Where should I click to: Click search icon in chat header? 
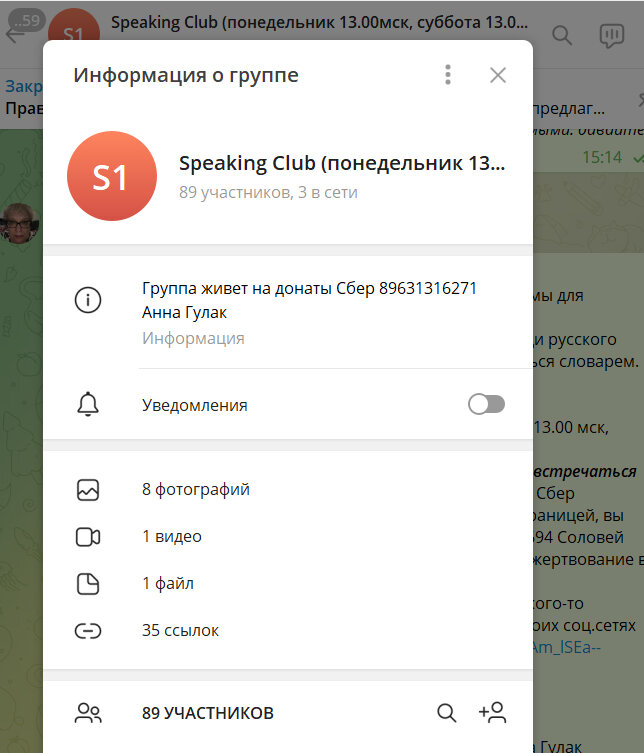click(x=561, y=35)
